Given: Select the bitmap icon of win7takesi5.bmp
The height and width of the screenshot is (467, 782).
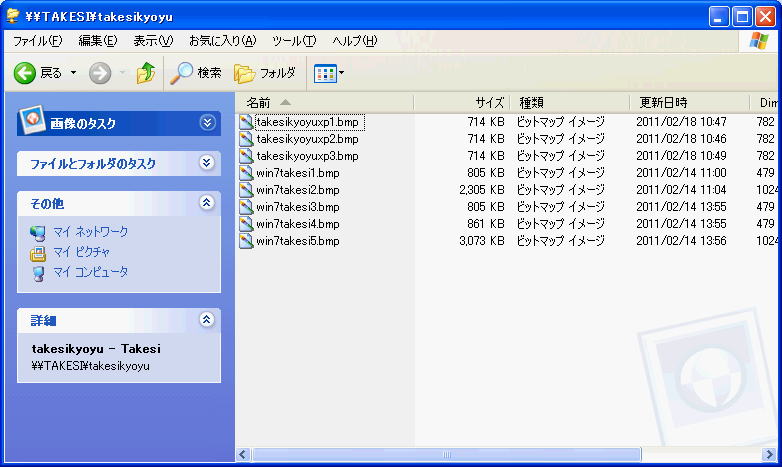Looking at the screenshot, I should (x=246, y=241).
